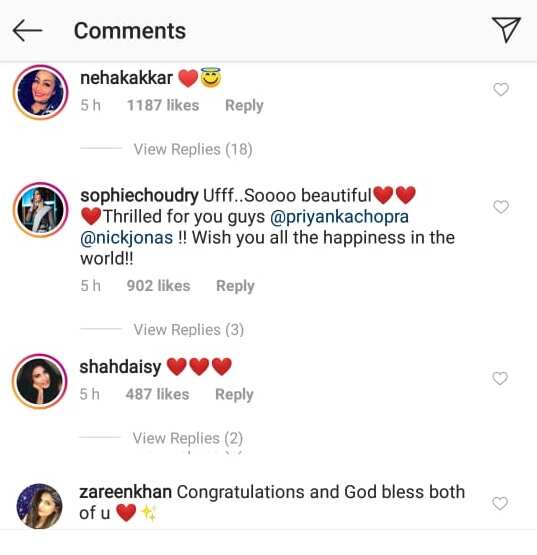Open the @nickjonas mention link
537x555 pixels.
pos(127,238)
